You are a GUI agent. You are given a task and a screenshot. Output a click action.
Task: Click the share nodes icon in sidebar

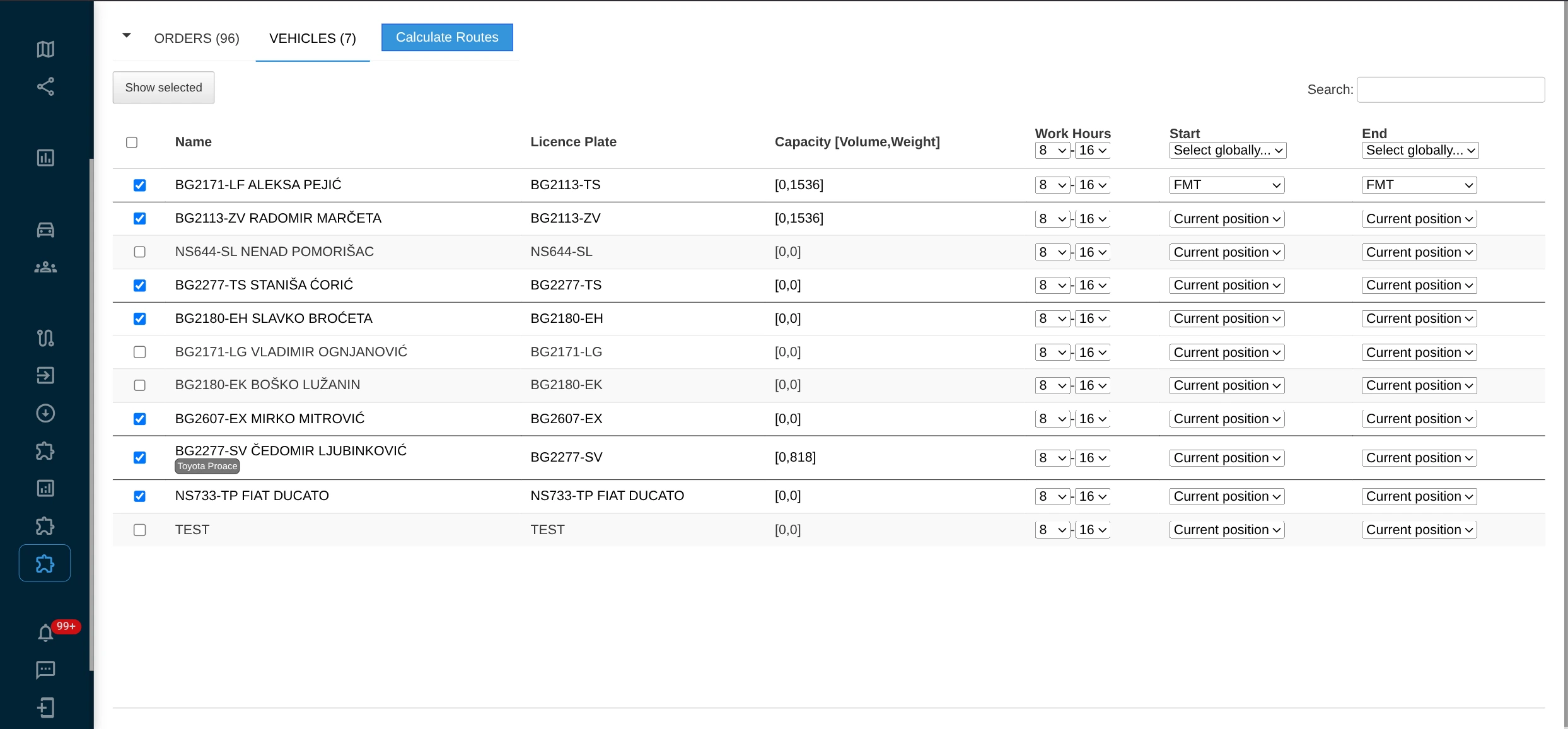click(x=45, y=86)
